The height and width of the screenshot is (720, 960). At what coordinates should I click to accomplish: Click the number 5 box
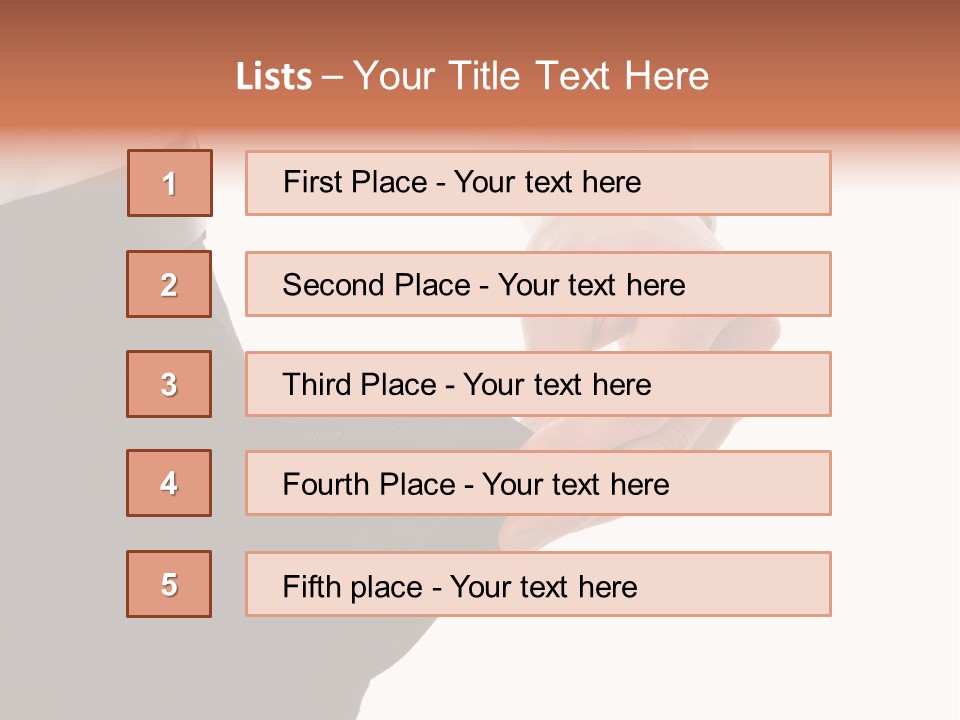(x=169, y=584)
